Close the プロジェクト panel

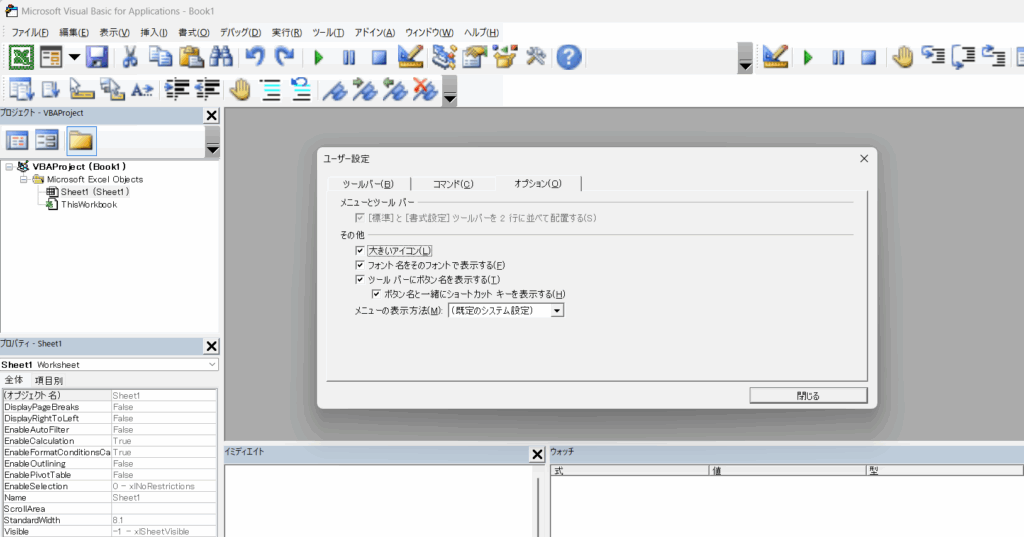[x=212, y=116]
